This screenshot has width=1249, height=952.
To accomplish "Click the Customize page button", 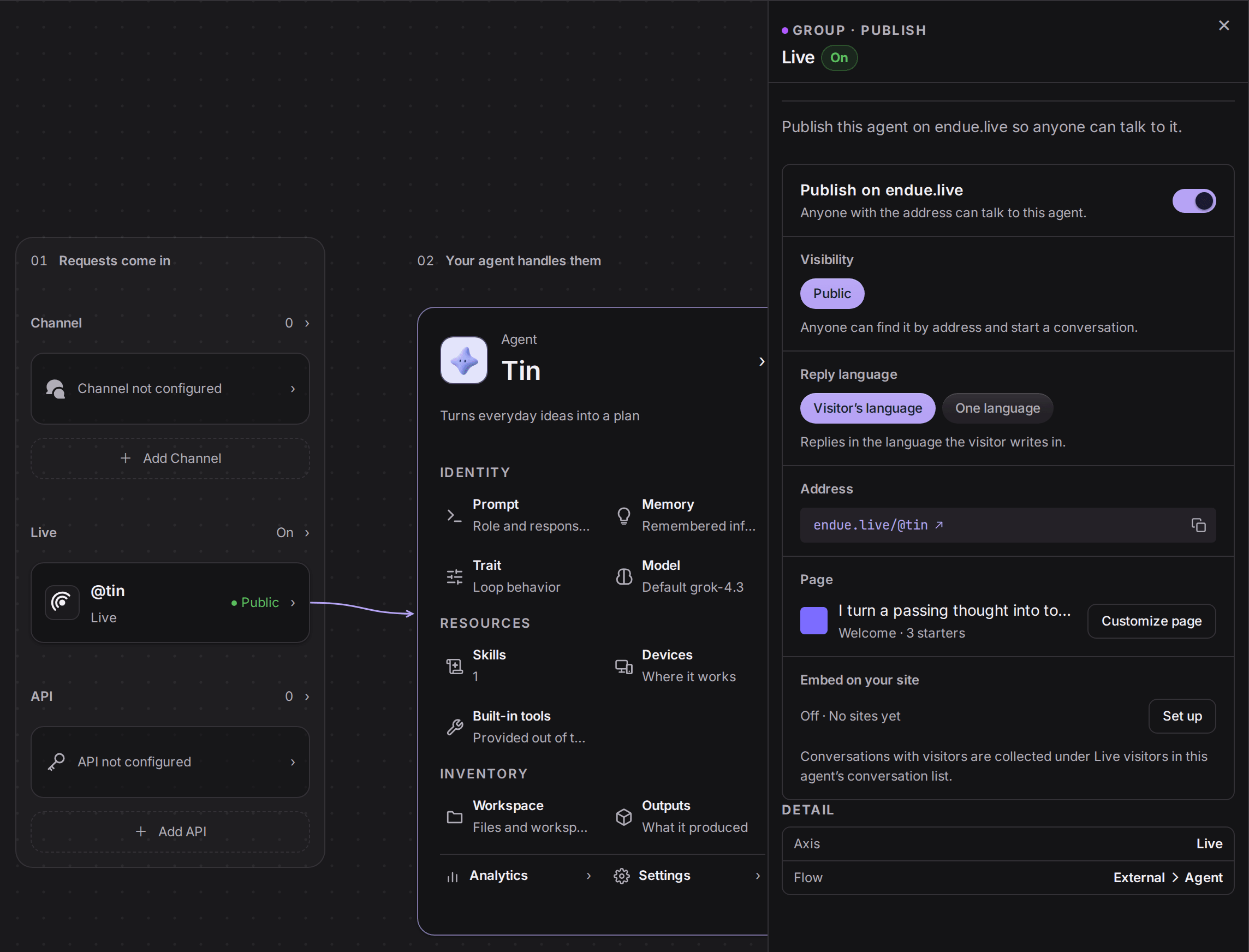I will [x=1151, y=621].
